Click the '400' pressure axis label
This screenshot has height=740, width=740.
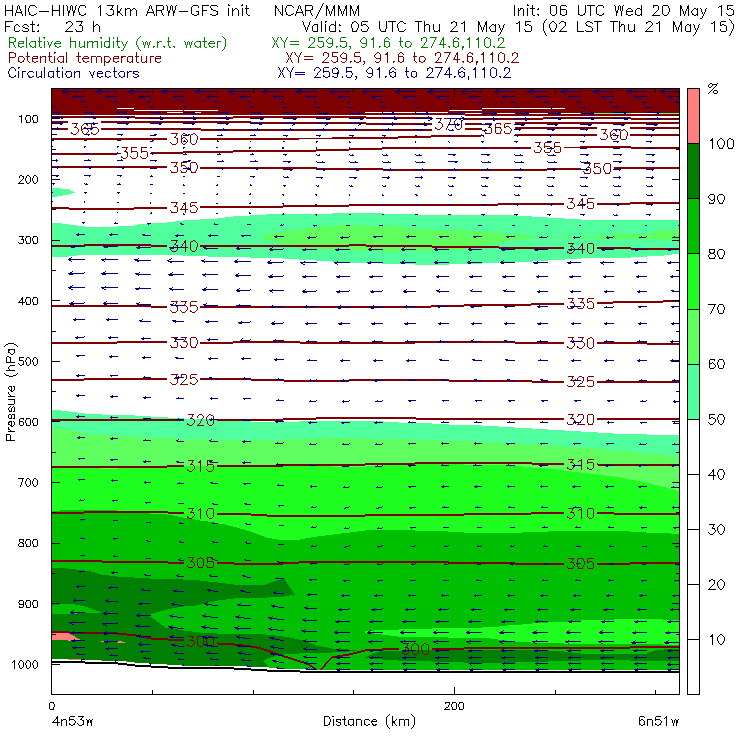(x=28, y=301)
